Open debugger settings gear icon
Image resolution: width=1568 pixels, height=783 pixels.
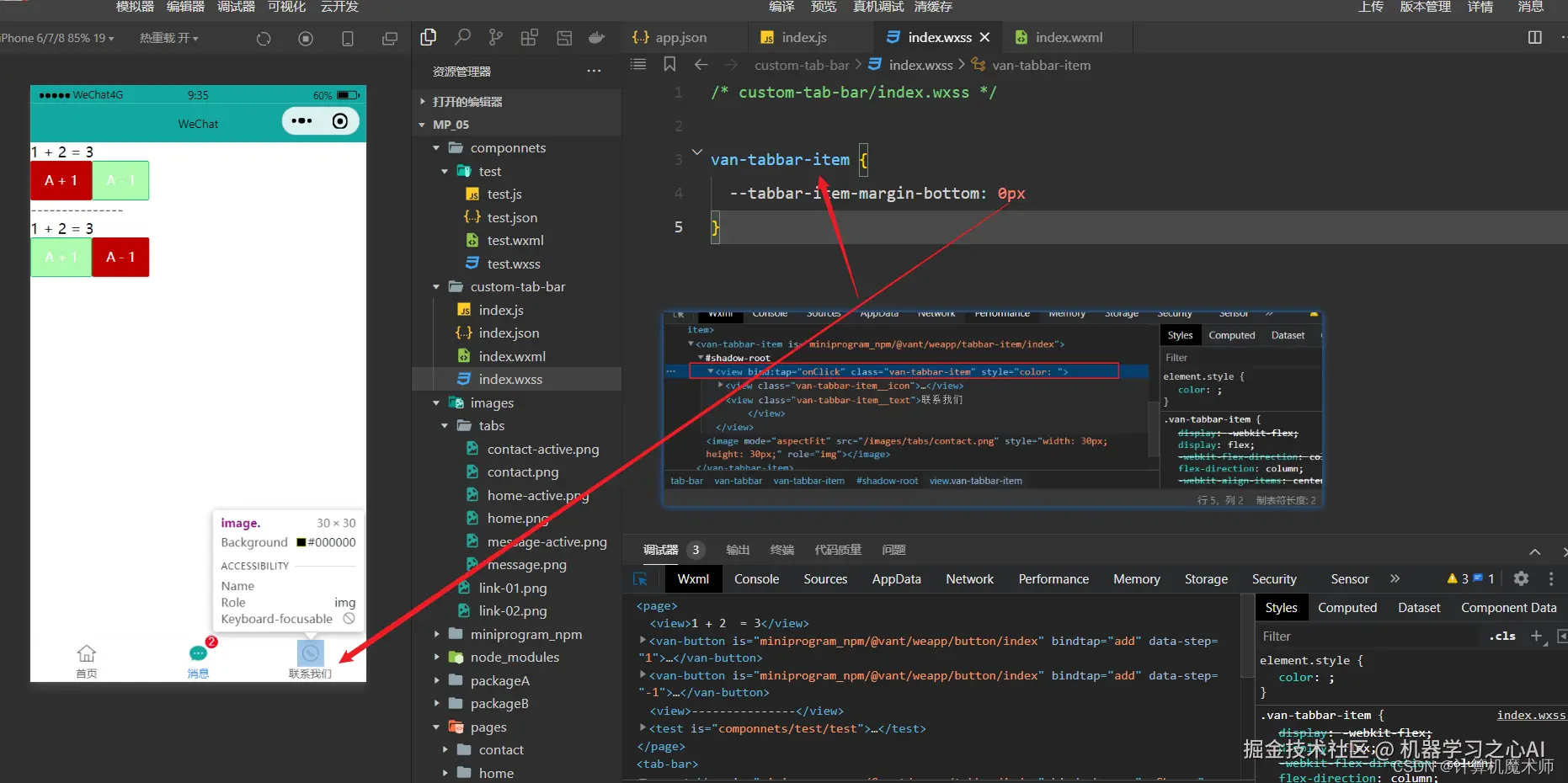click(1521, 578)
